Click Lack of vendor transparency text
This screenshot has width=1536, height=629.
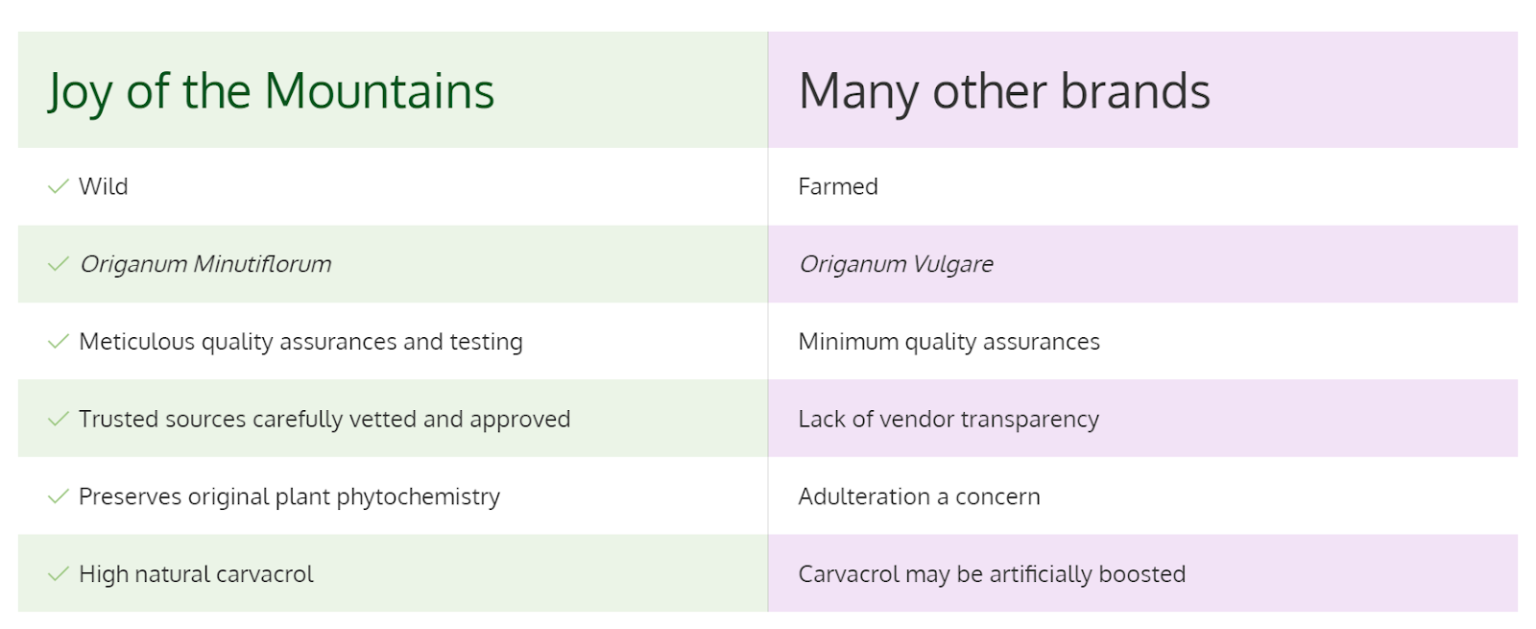tap(948, 419)
